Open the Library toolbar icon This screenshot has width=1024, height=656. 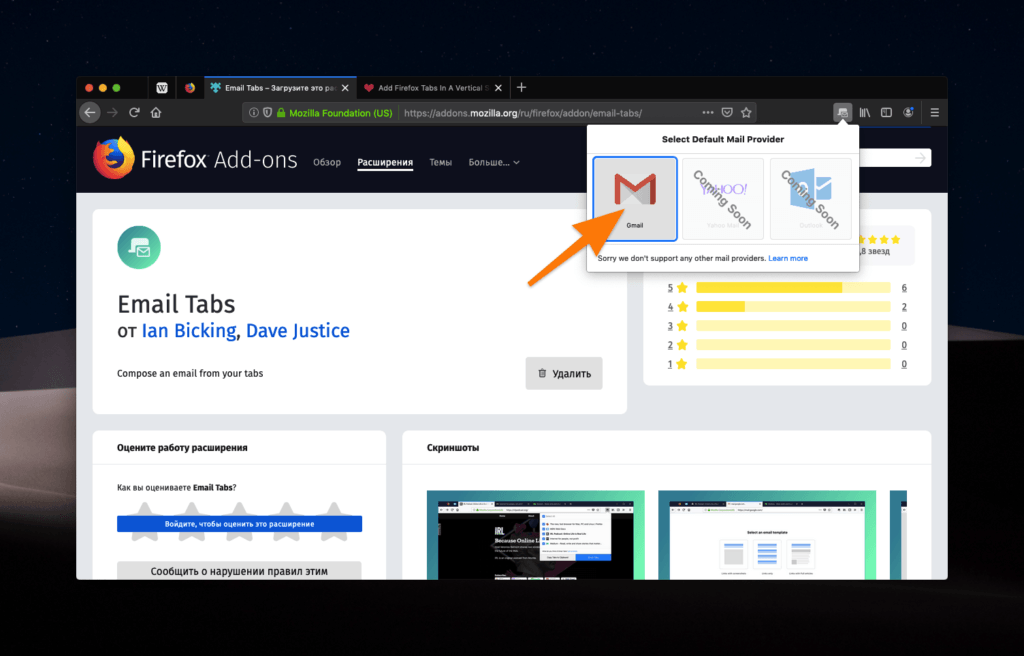[865, 112]
